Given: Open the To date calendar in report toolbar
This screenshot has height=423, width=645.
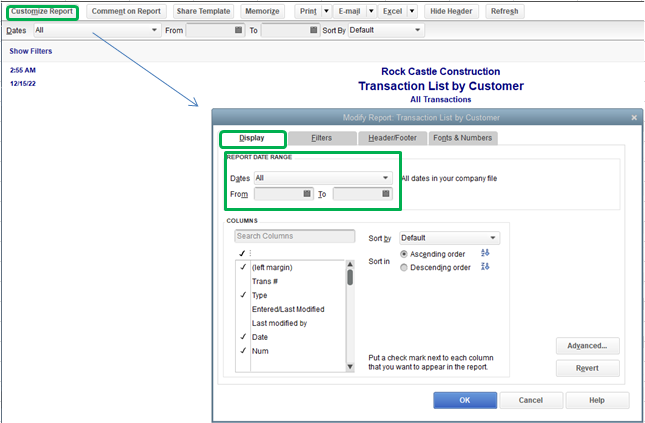Looking at the screenshot, I should pos(313,30).
